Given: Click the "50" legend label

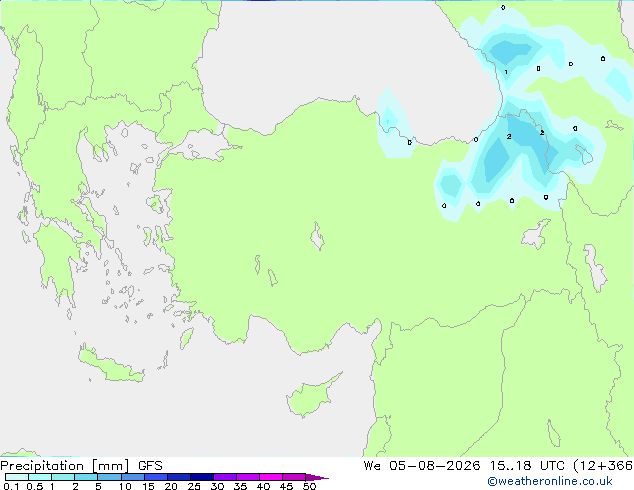Looking at the screenshot, I should pos(309,486).
